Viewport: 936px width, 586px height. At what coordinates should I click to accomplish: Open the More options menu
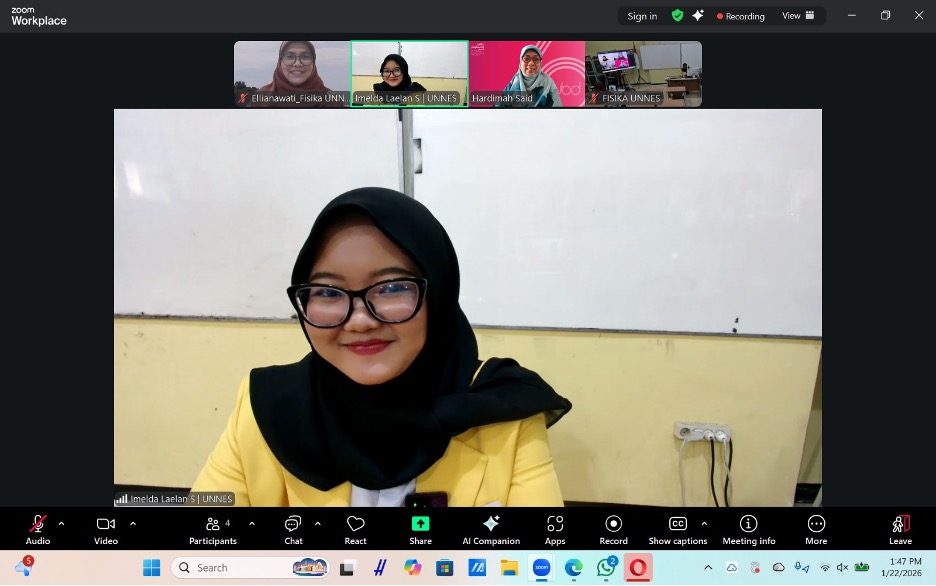click(816, 527)
